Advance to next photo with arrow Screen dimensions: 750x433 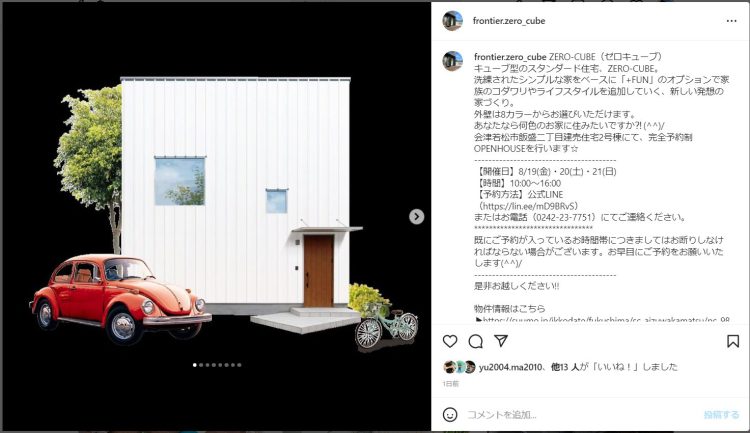[417, 217]
